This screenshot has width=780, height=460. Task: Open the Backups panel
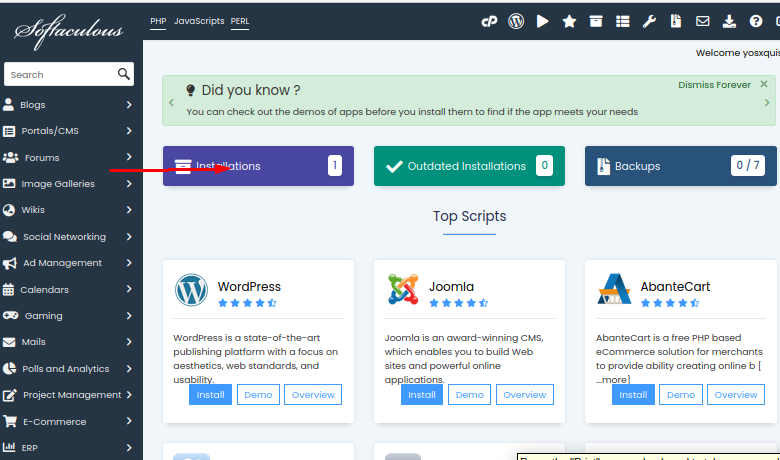tap(681, 166)
